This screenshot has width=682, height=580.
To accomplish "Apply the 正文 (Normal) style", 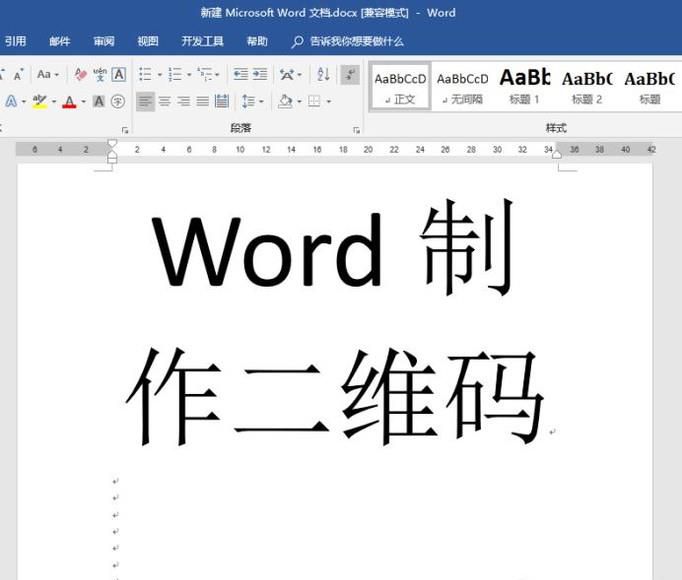I will coord(400,87).
